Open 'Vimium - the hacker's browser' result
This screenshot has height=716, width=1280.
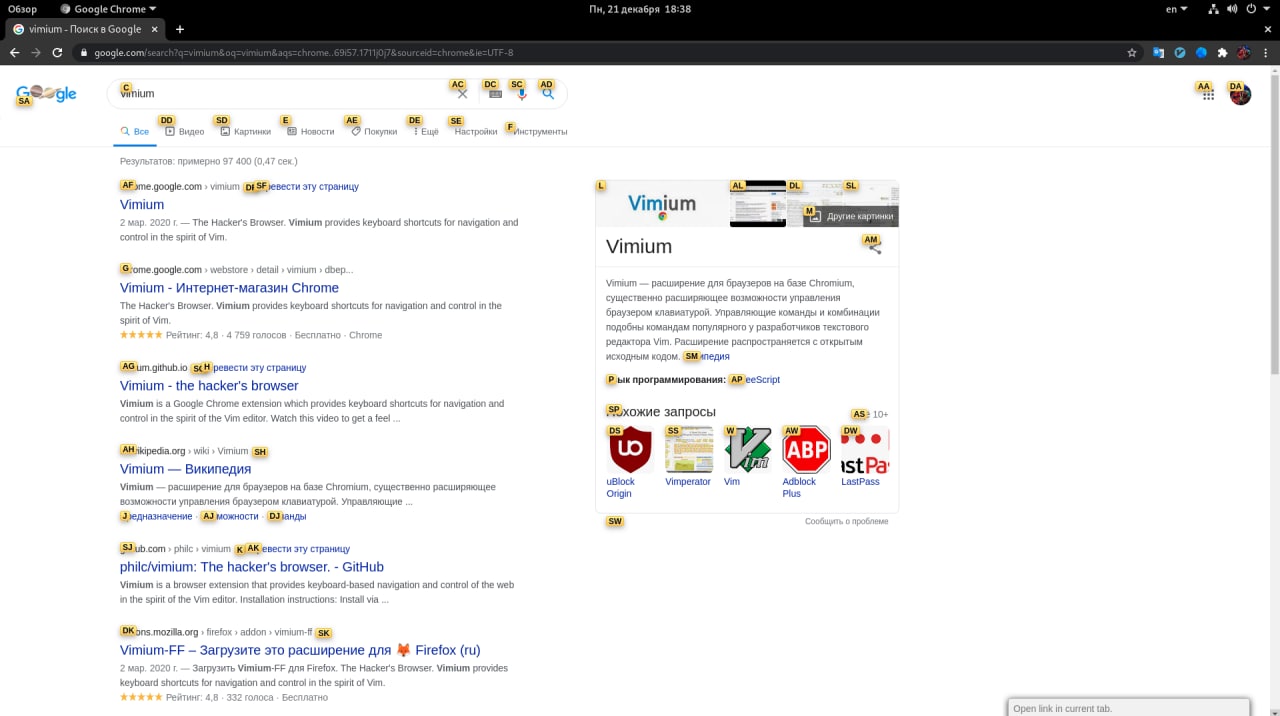tap(209, 386)
